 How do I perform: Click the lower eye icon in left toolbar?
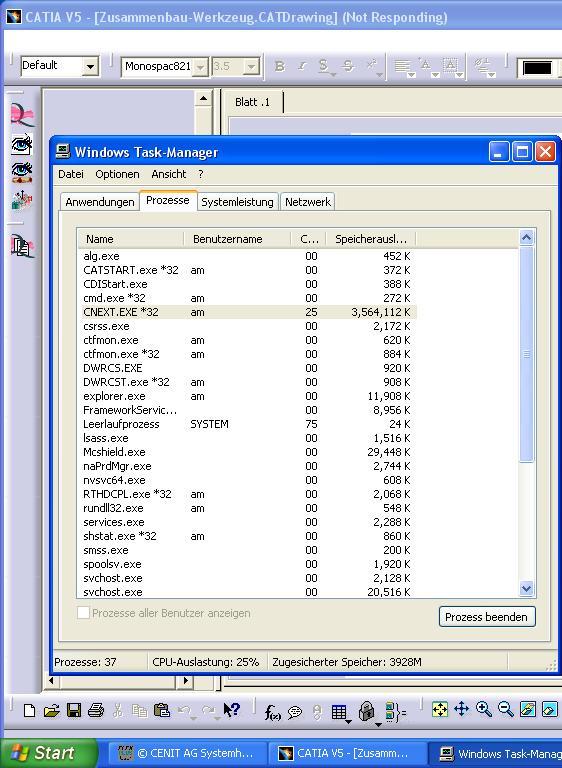pyautogui.click(x=22, y=172)
